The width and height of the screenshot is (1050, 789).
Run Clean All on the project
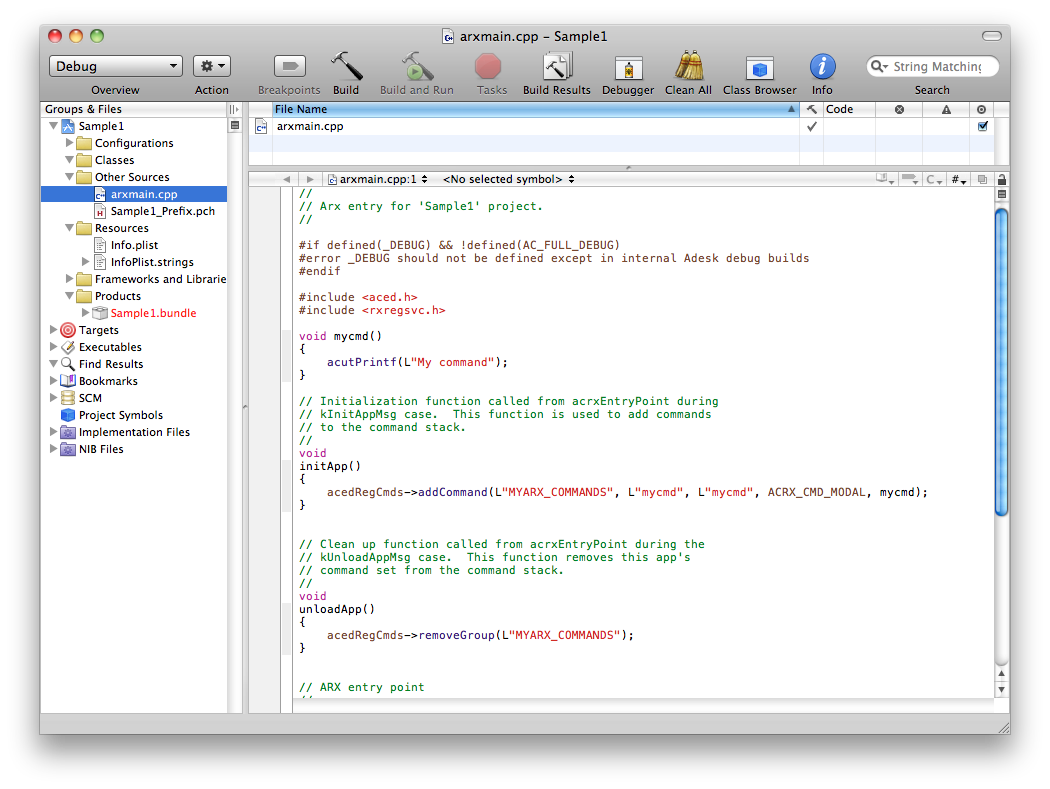(x=688, y=65)
